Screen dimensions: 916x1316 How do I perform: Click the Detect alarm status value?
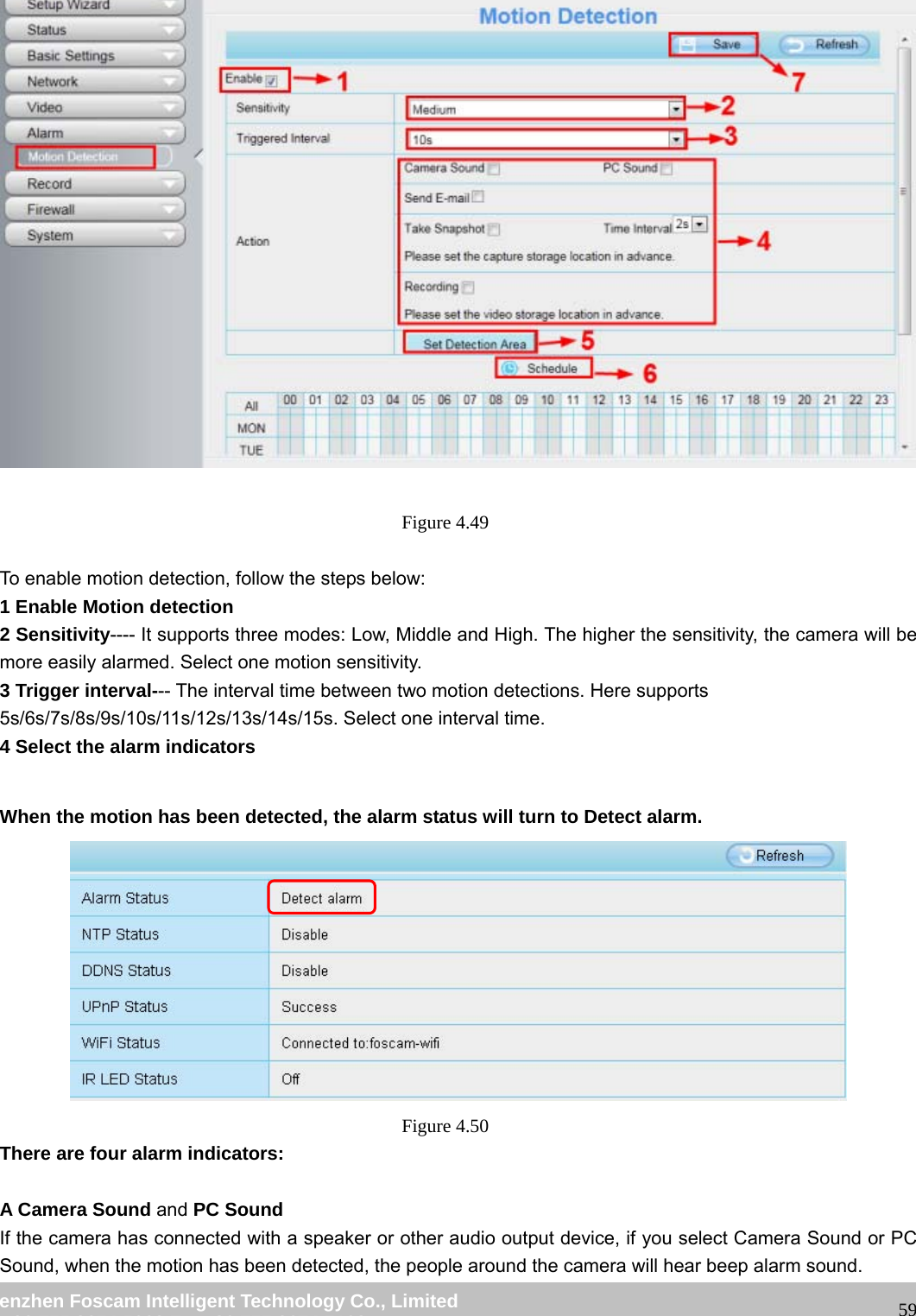(x=321, y=898)
